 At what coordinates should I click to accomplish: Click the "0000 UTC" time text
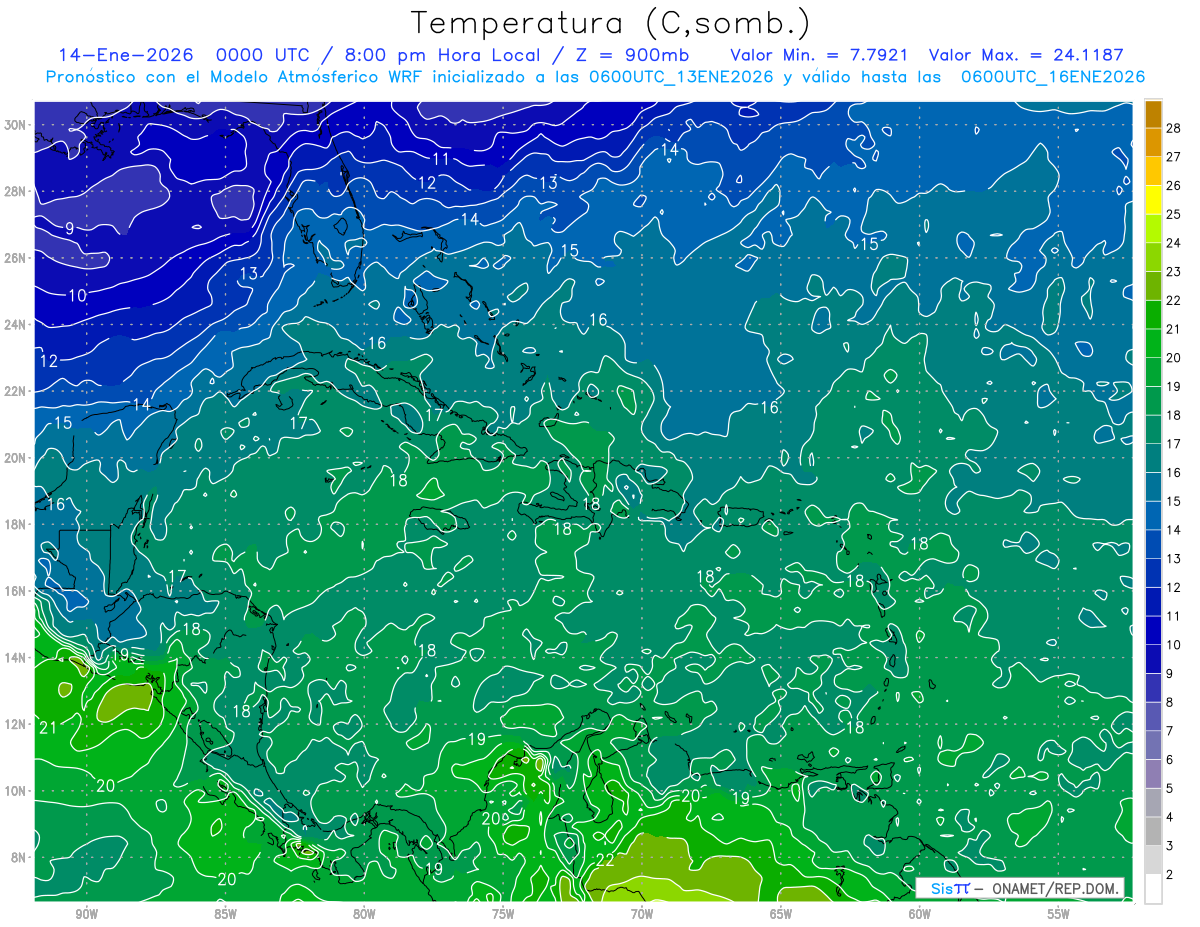pyautogui.click(x=262, y=55)
